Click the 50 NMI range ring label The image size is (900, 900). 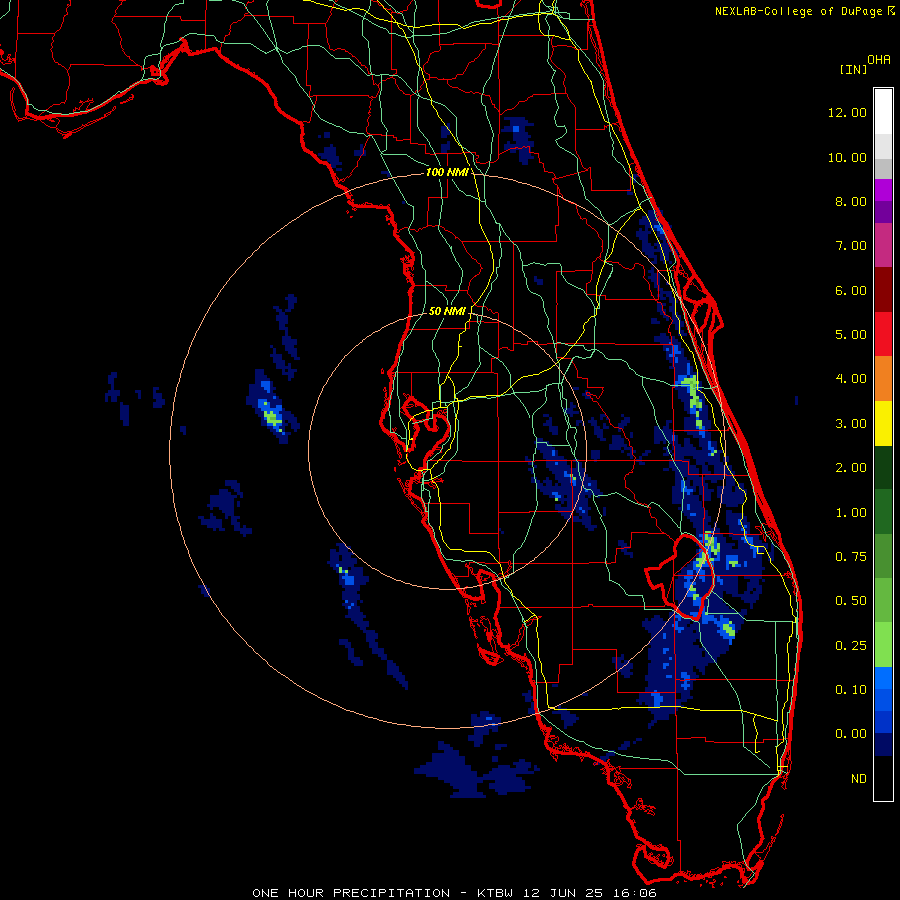tap(447, 311)
